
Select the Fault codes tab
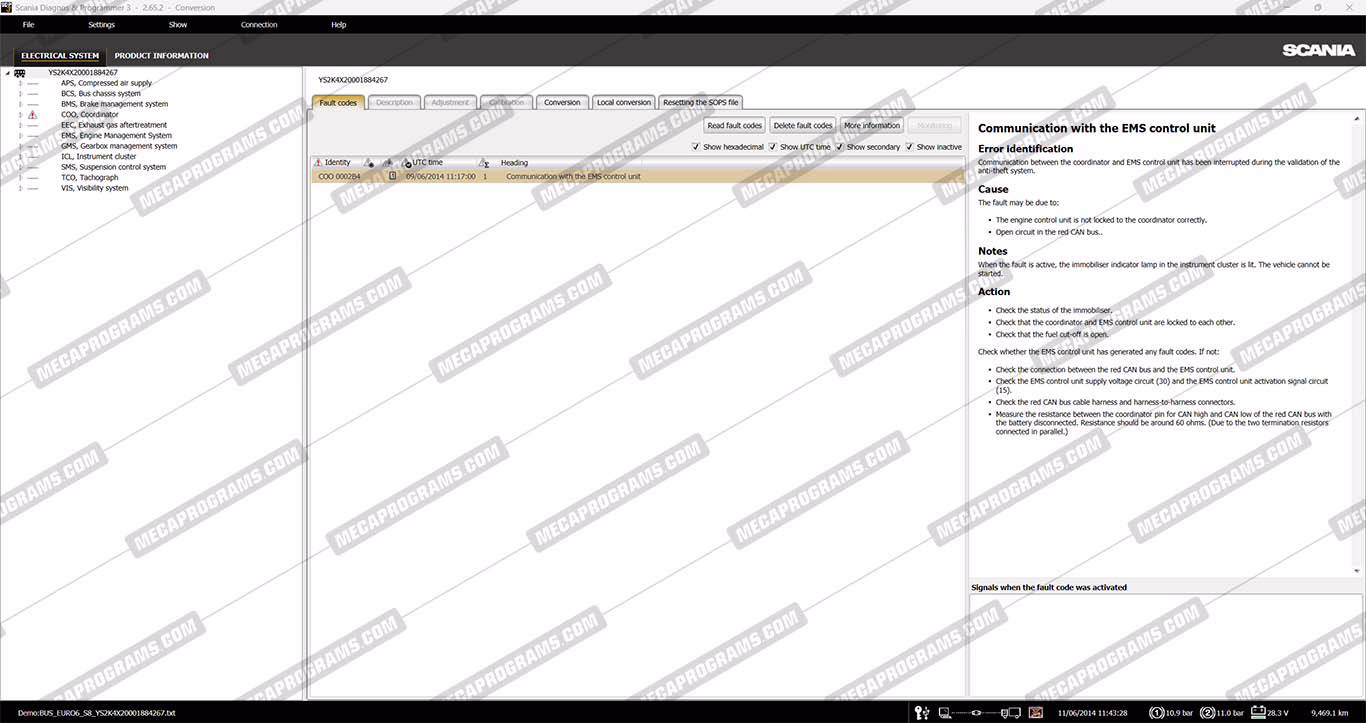(x=338, y=102)
